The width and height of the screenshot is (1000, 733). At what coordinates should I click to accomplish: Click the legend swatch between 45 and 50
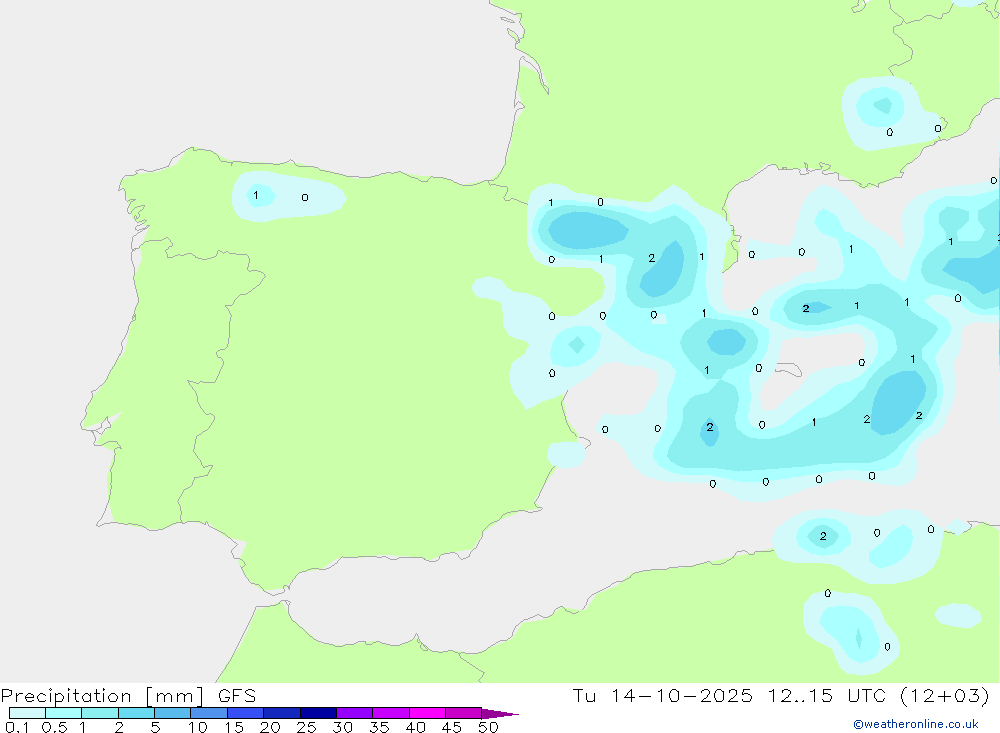[463, 713]
